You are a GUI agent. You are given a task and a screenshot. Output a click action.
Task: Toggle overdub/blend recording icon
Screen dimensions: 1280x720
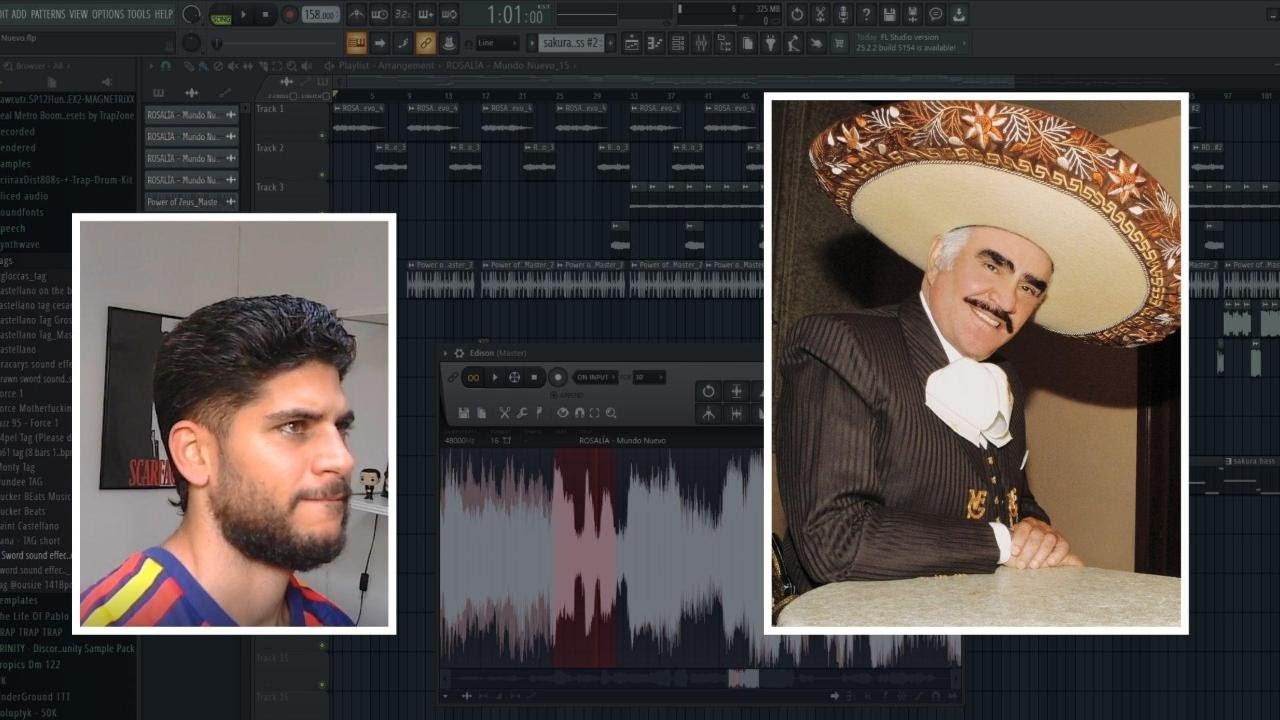tap(426, 14)
